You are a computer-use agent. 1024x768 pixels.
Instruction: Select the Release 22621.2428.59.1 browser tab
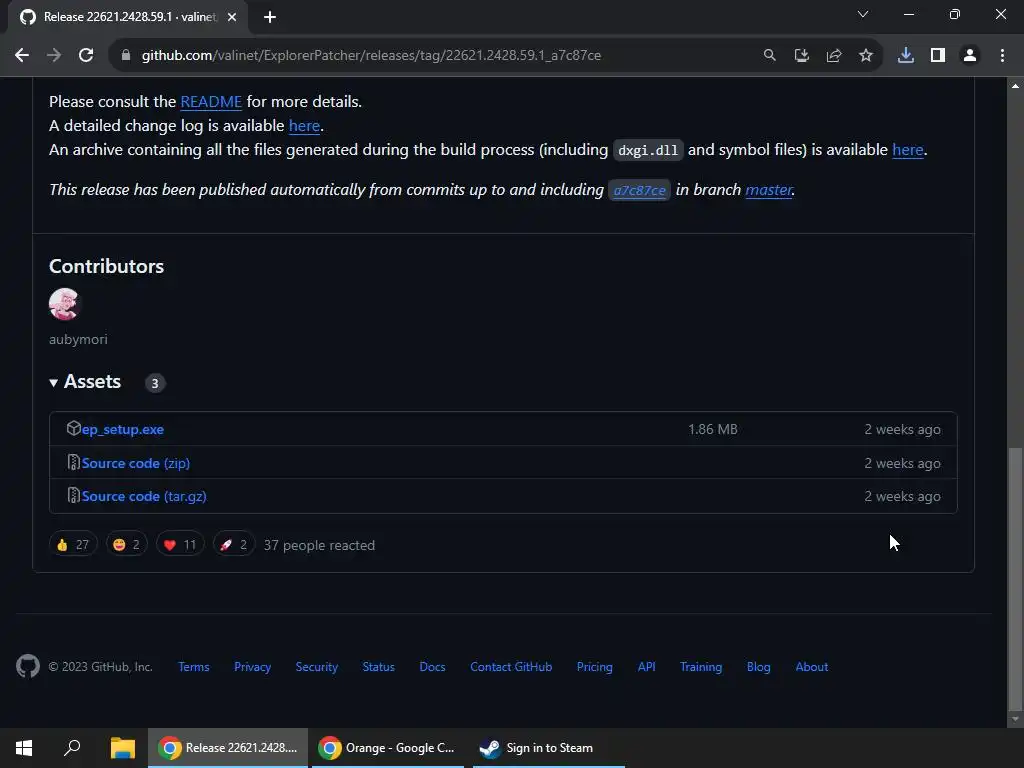[x=128, y=17]
